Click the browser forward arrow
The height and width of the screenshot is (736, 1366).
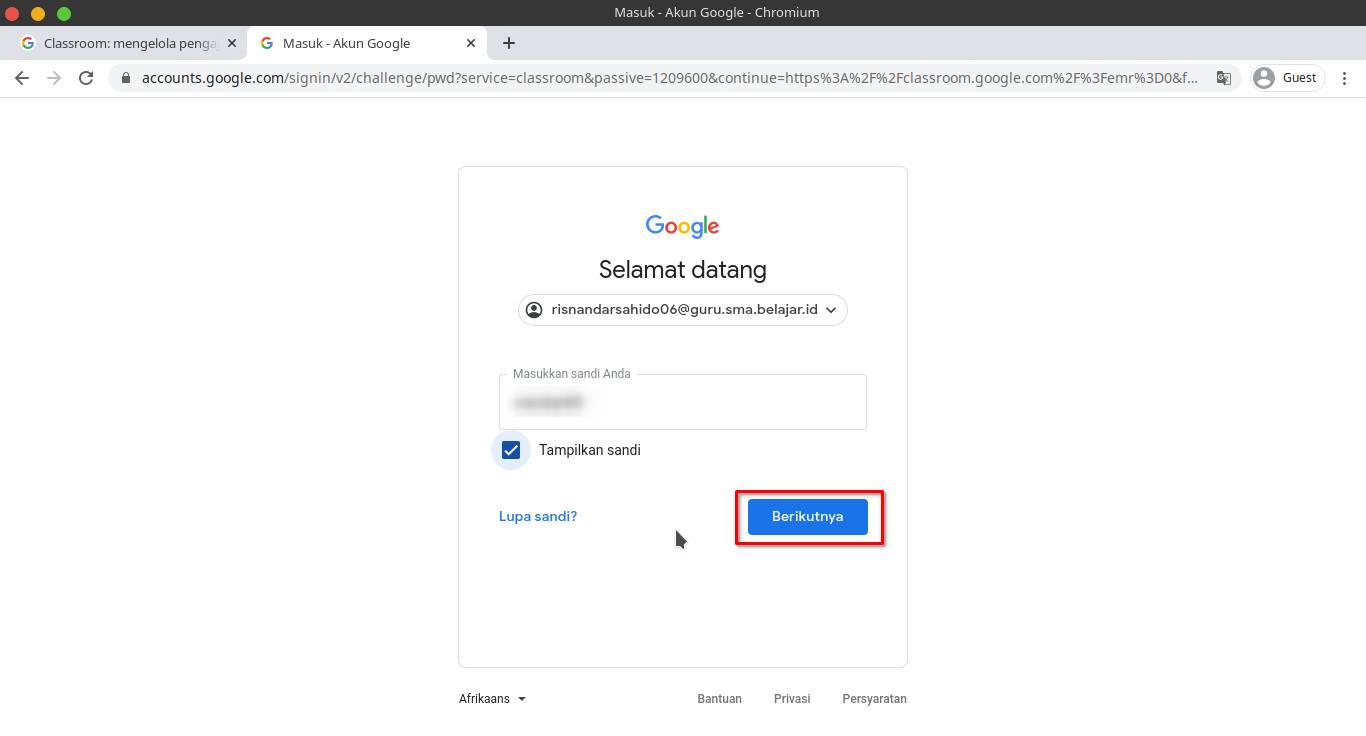click(54, 78)
